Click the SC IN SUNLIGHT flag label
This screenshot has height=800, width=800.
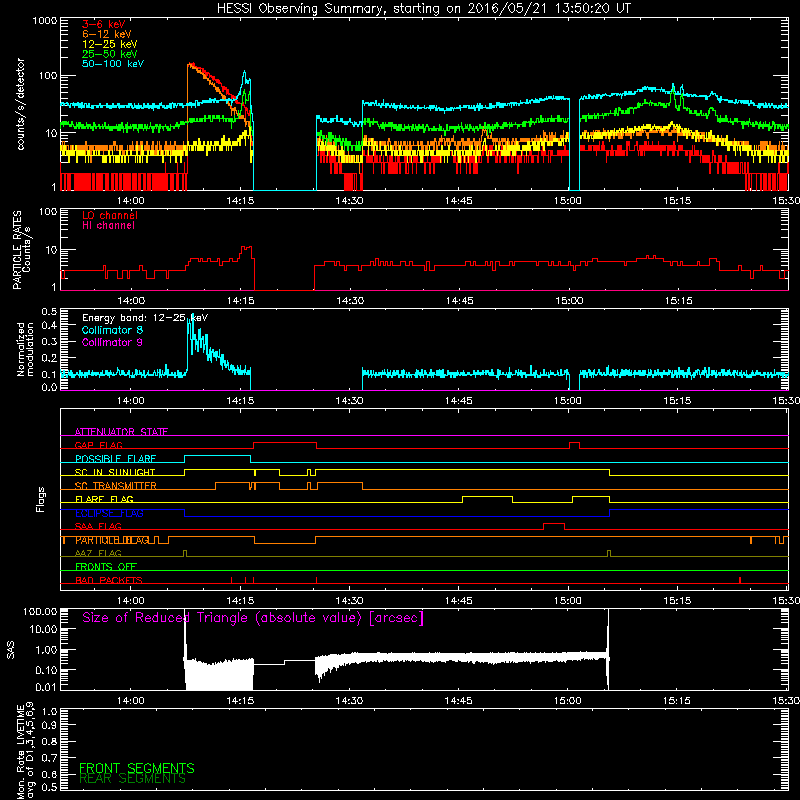115,472
